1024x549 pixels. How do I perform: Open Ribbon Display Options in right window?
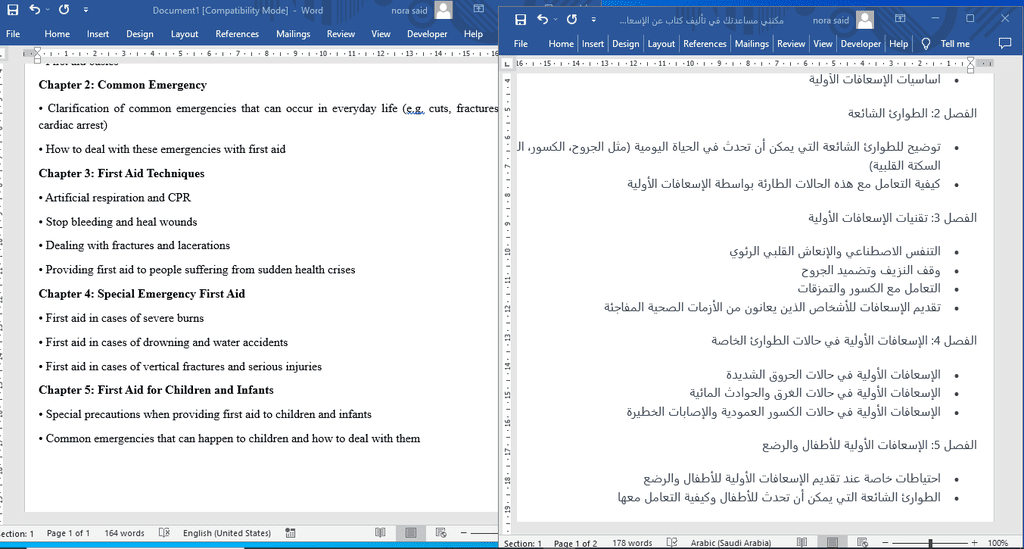click(901, 19)
